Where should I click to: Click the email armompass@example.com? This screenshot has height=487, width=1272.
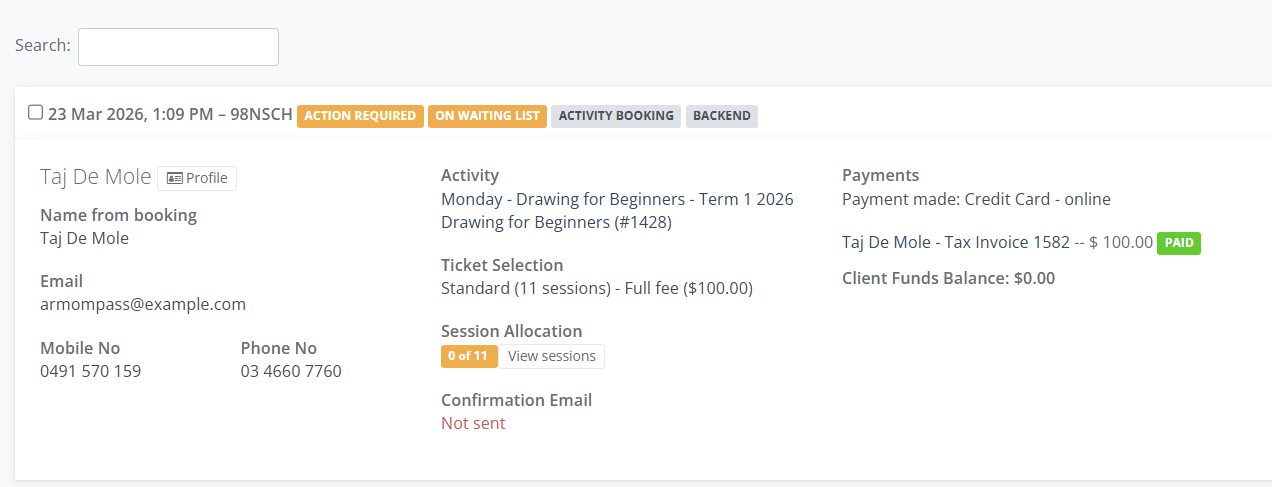coord(143,304)
